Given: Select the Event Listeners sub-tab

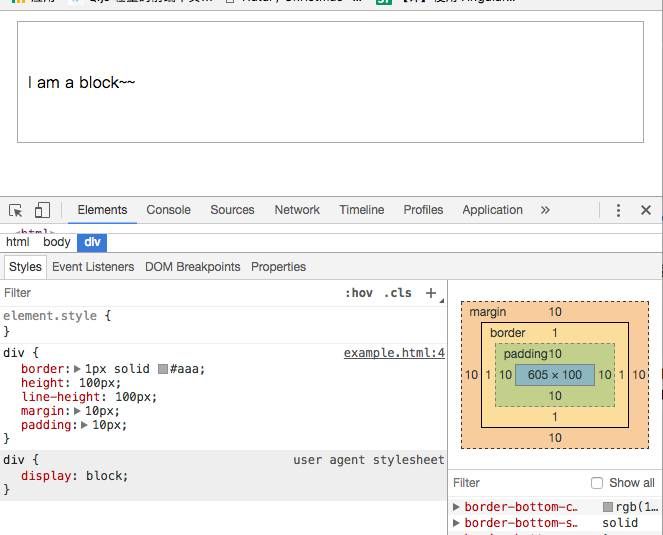Looking at the screenshot, I should point(93,267).
